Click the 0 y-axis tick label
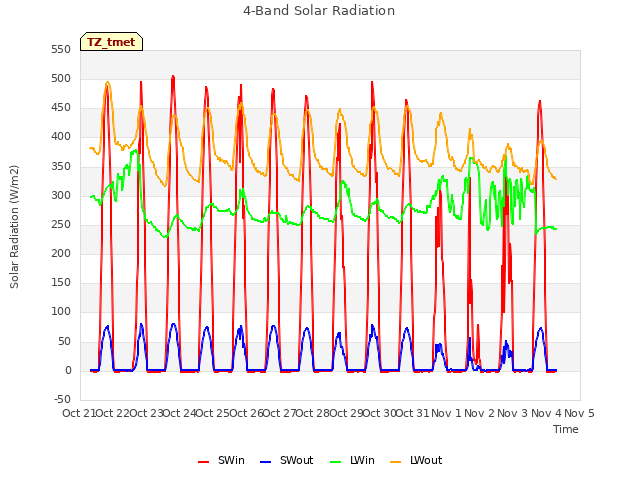This screenshot has width=640, height=480. [68, 370]
